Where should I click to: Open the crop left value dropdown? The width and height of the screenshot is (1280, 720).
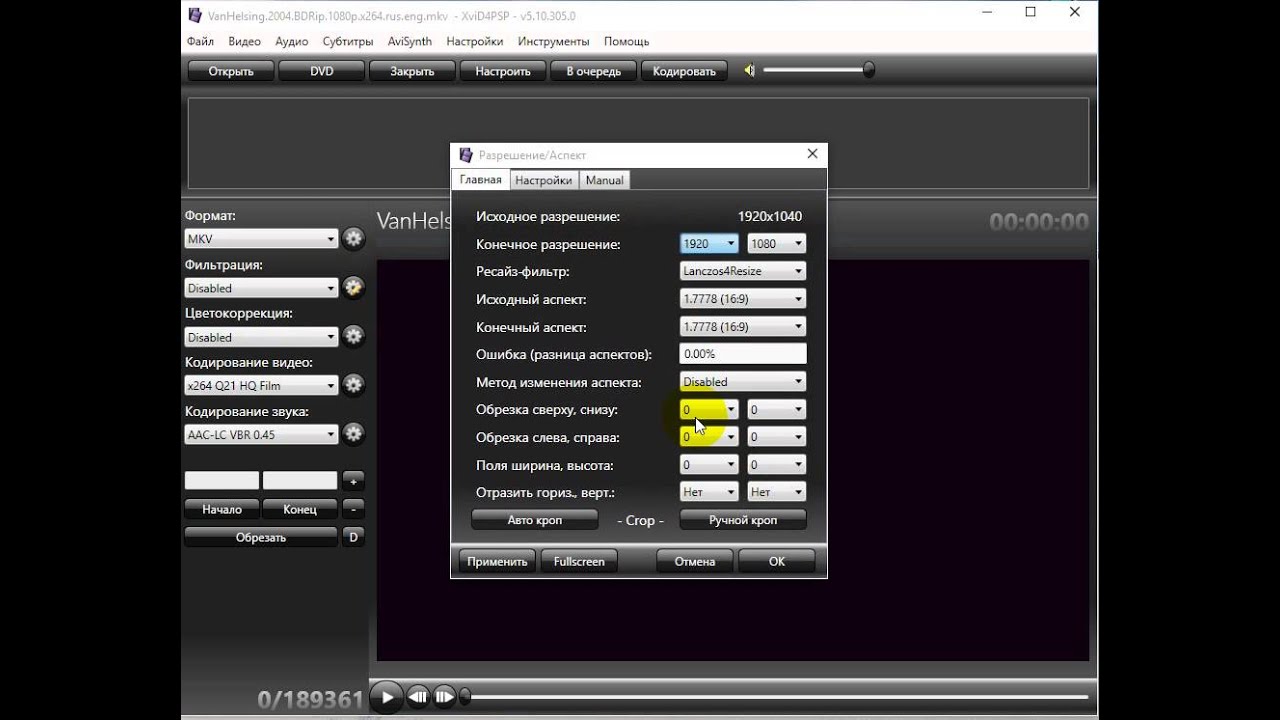(x=709, y=437)
